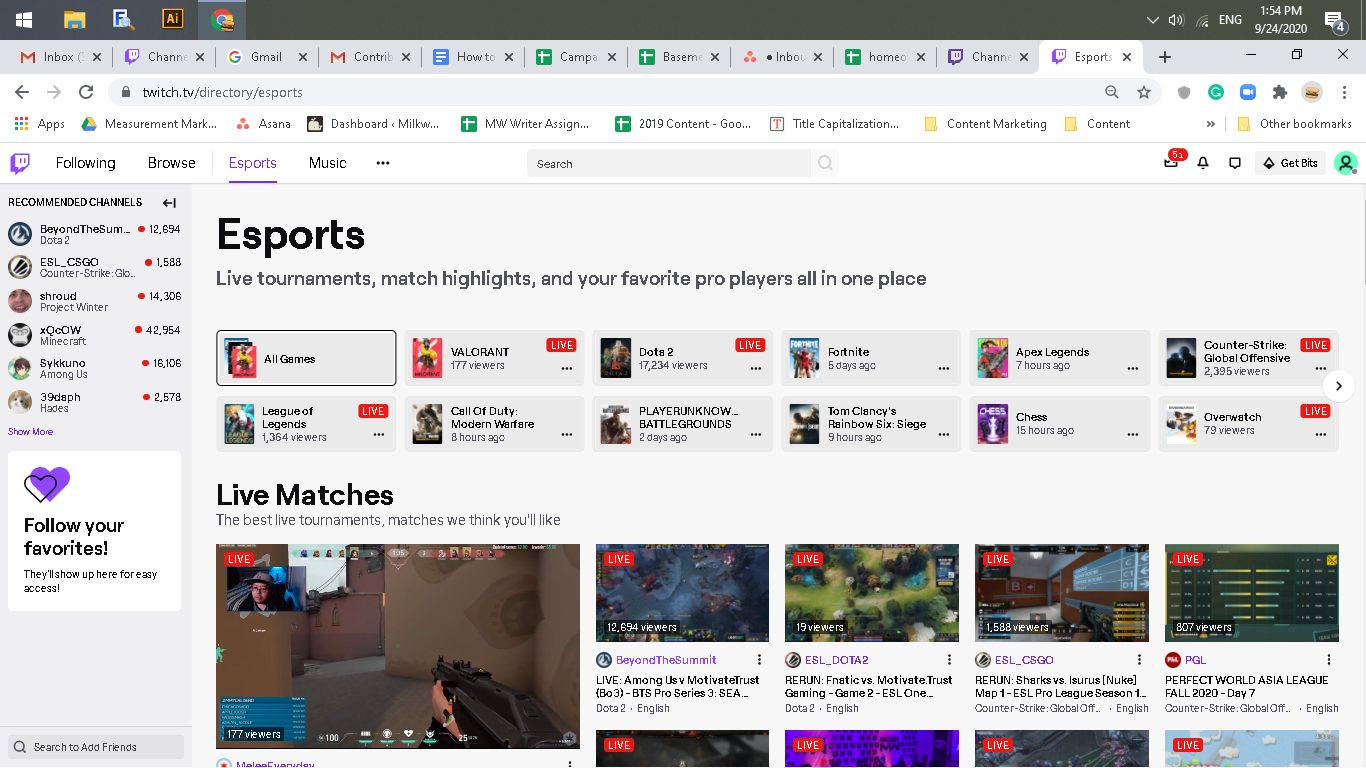Click the search magnifier button

point(825,163)
